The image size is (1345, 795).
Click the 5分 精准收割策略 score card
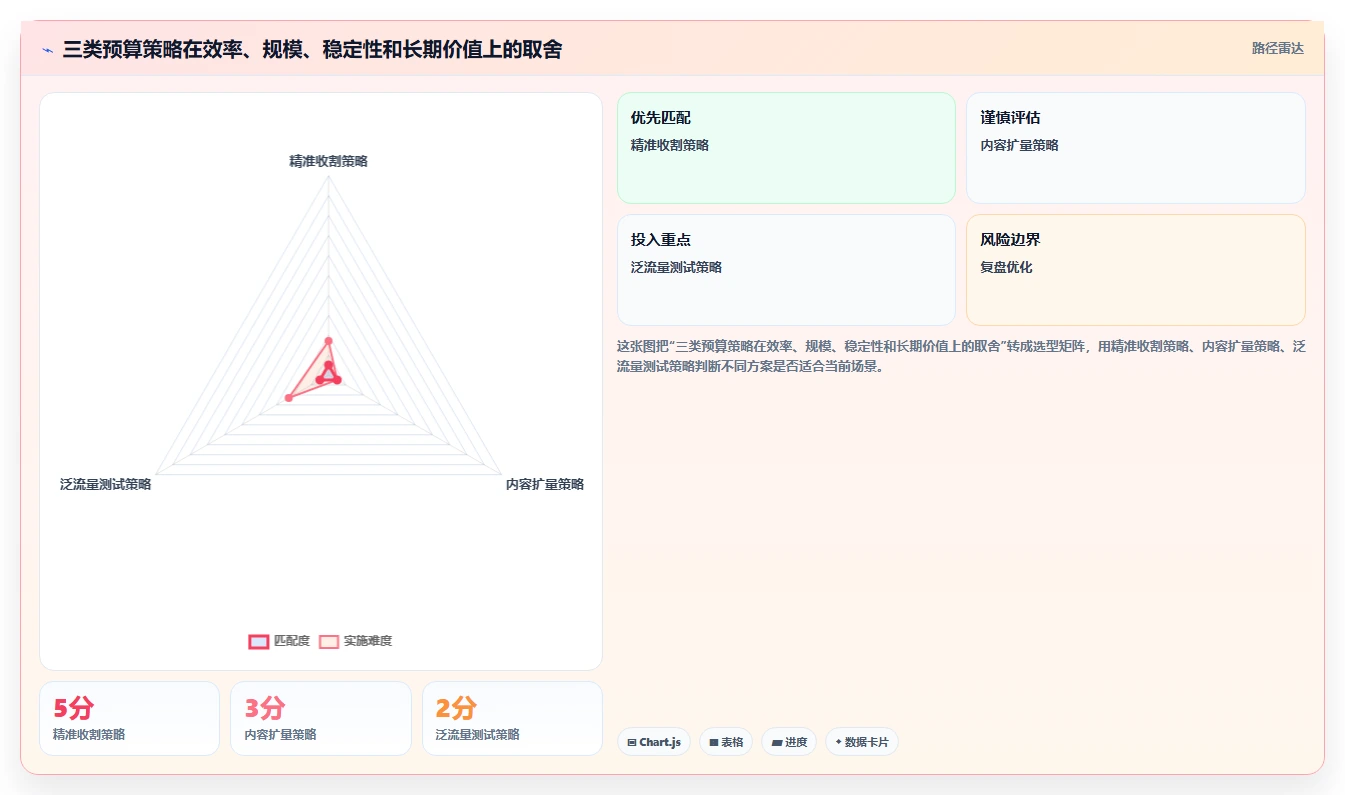pyautogui.click(x=129, y=719)
